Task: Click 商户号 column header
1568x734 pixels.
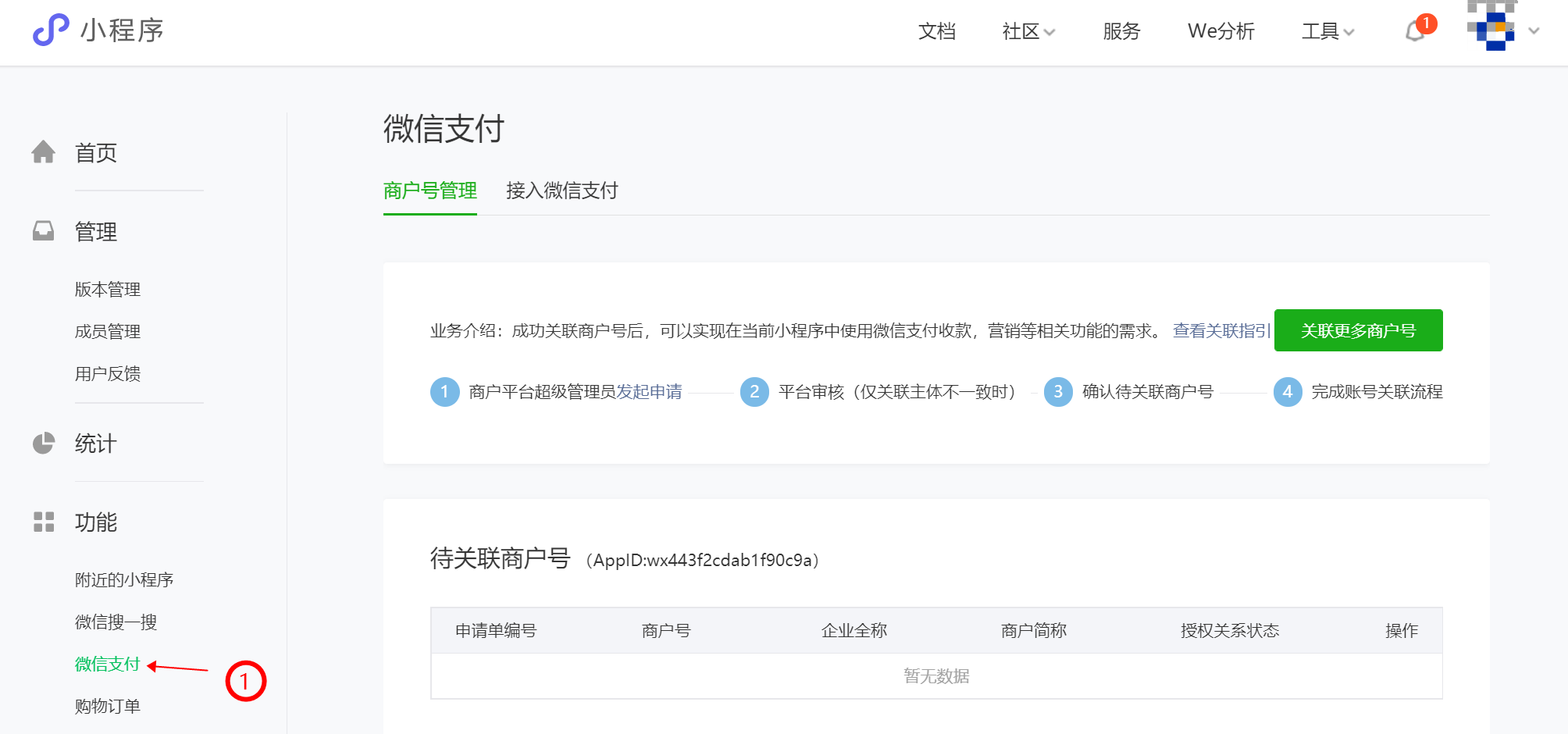Action: click(666, 630)
